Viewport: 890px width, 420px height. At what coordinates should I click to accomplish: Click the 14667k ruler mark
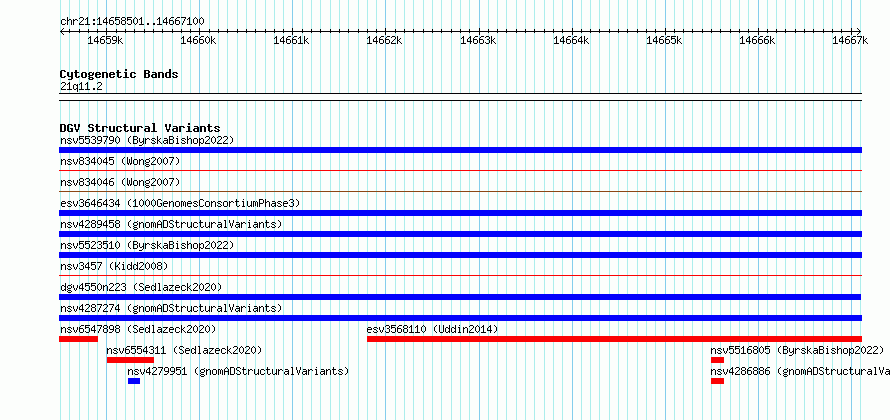click(851, 40)
